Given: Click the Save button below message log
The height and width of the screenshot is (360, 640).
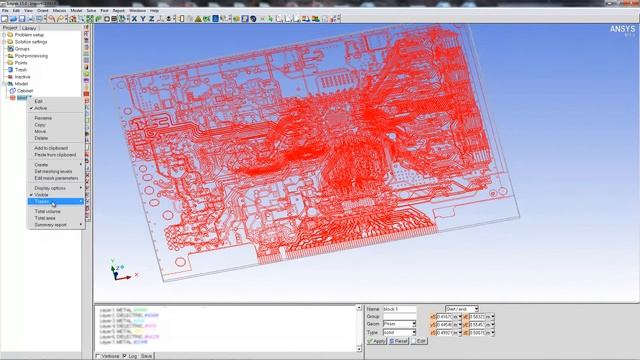Looking at the screenshot, I should pos(146,356).
